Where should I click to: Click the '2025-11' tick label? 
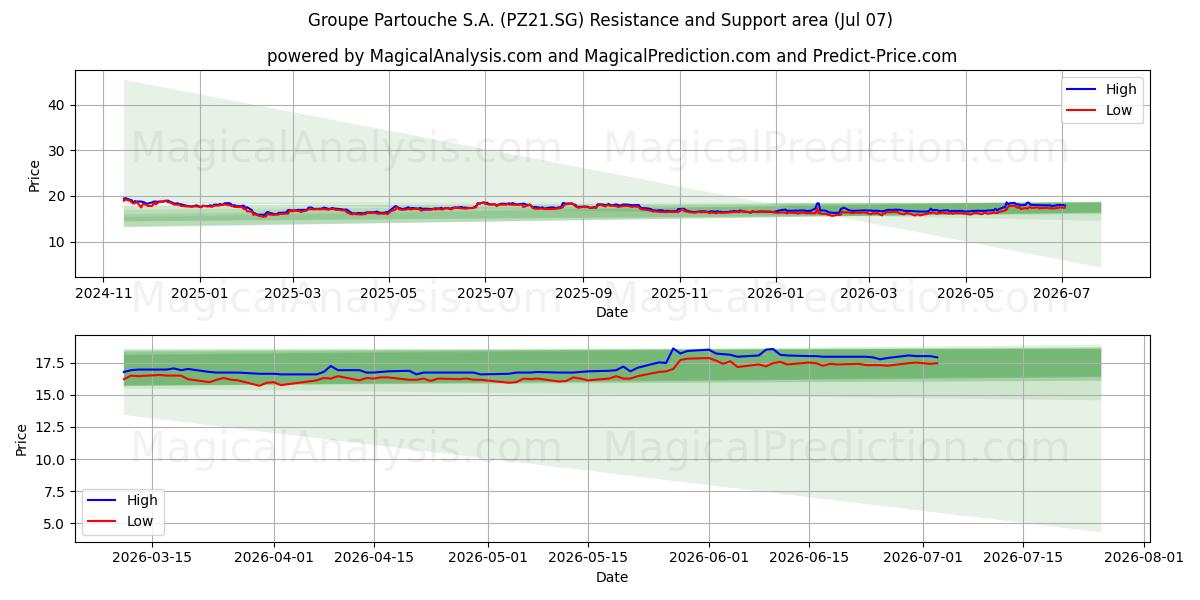tap(680, 293)
